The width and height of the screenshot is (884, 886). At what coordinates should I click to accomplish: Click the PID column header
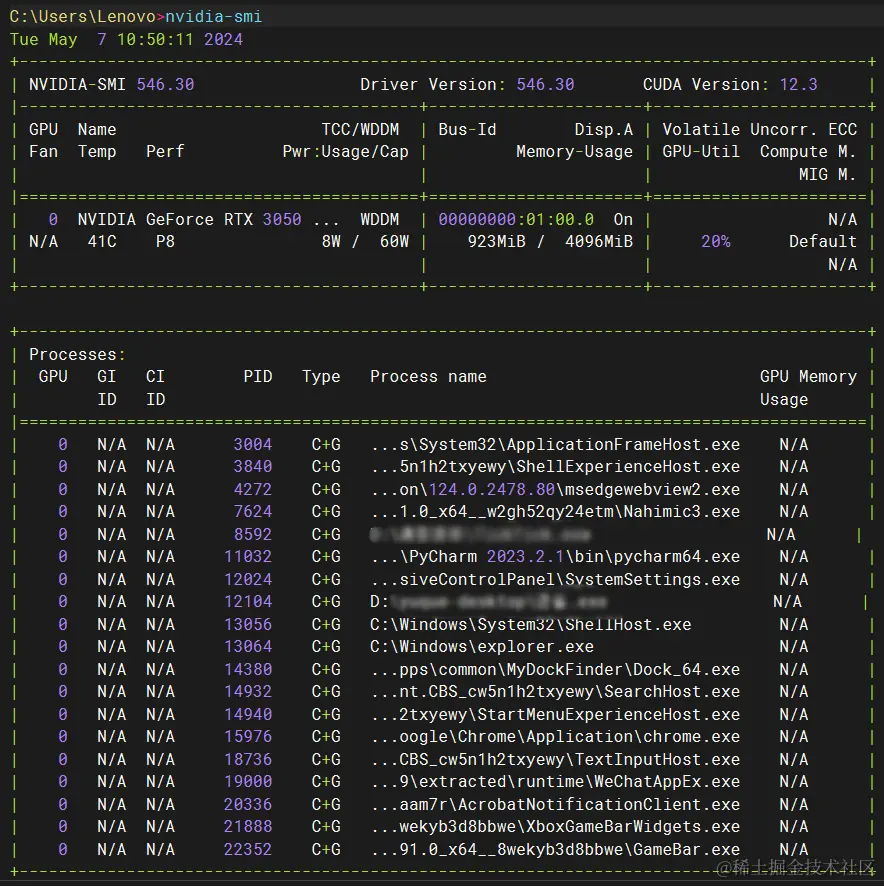pyautogui.click(x=258, y=377)
